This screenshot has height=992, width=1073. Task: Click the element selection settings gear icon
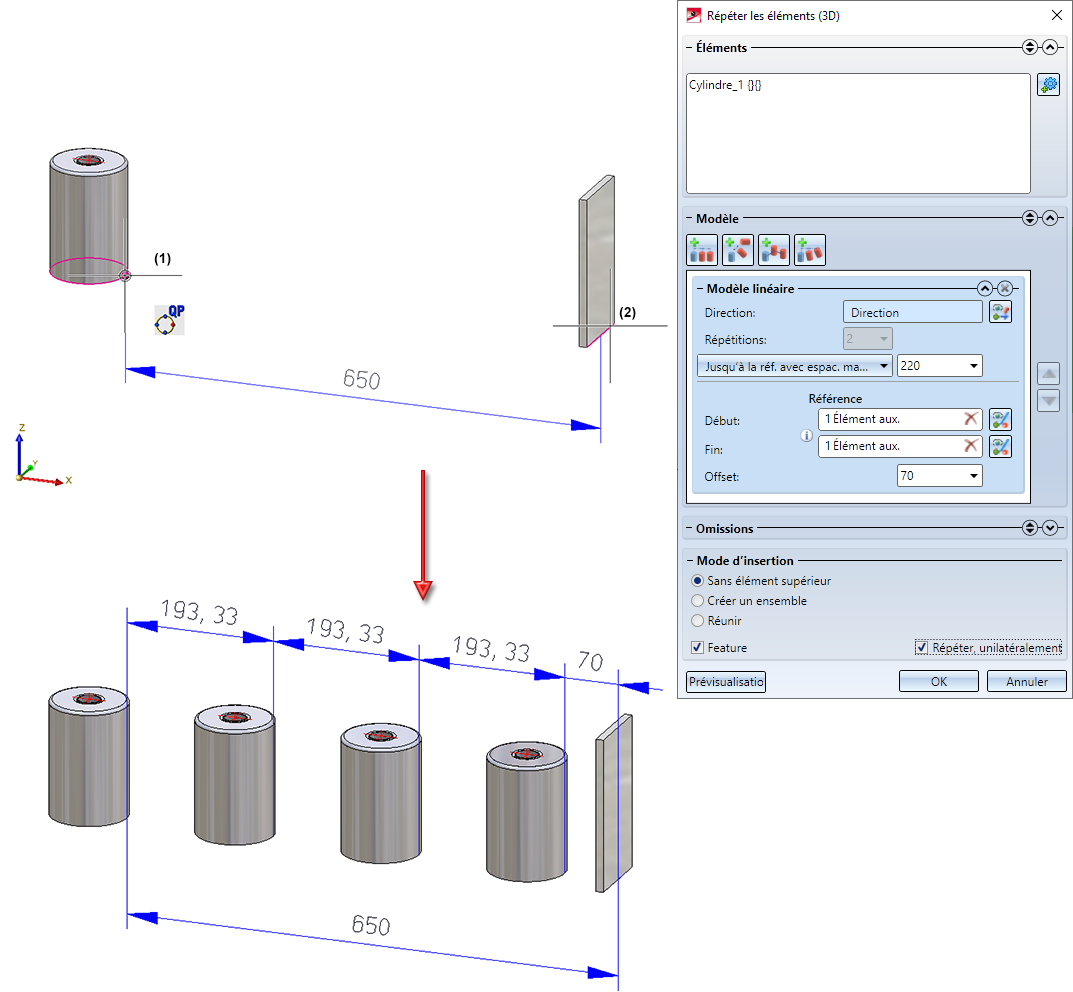(1048, 85)
